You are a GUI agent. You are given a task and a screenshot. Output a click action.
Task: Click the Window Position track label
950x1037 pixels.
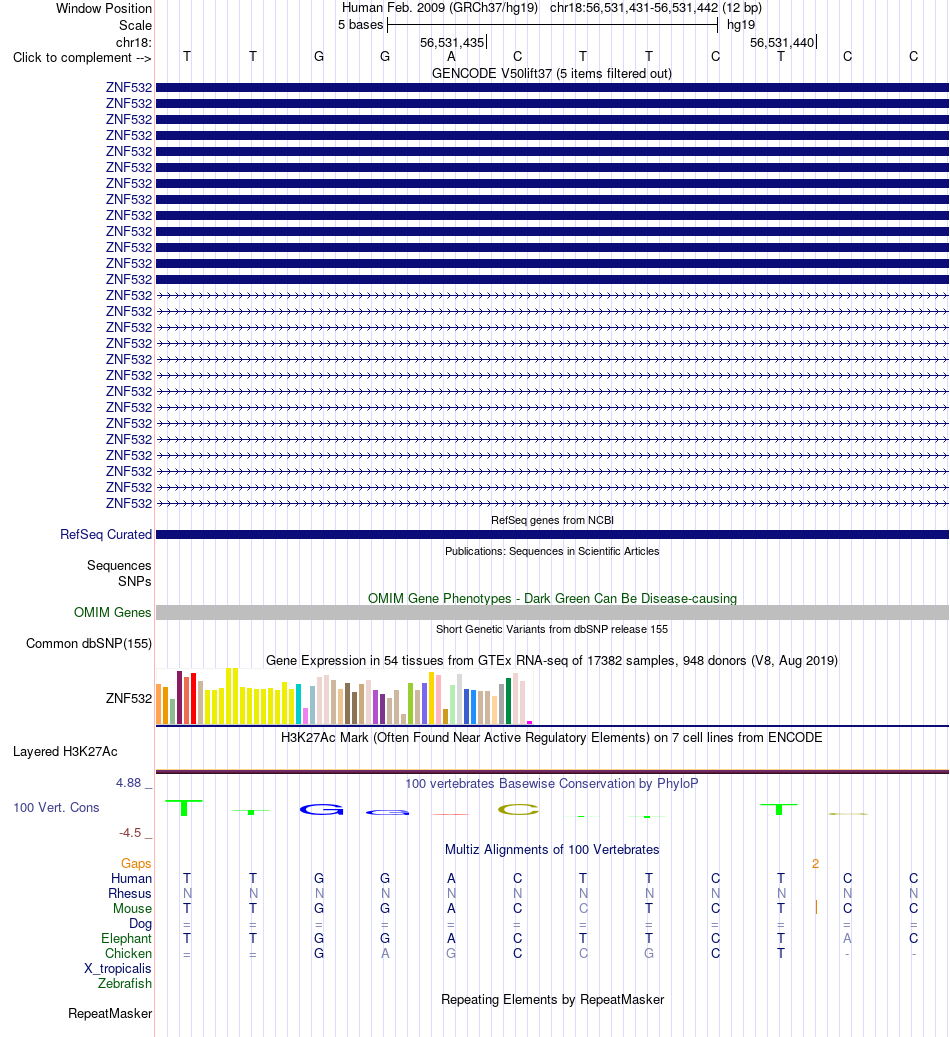pyautogui.click(x=104, y=9)
